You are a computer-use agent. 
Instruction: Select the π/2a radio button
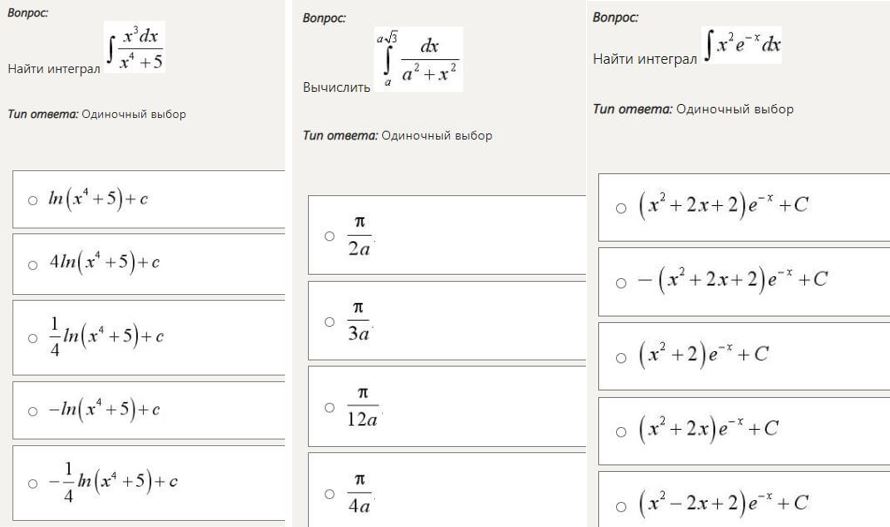tap(329, 236)
